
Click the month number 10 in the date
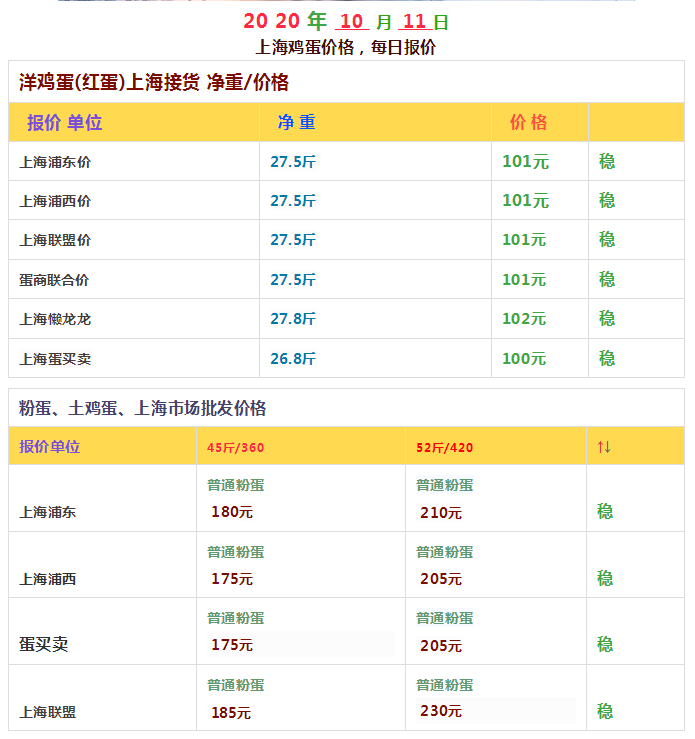pyautogui.click(x=351, y=22)
